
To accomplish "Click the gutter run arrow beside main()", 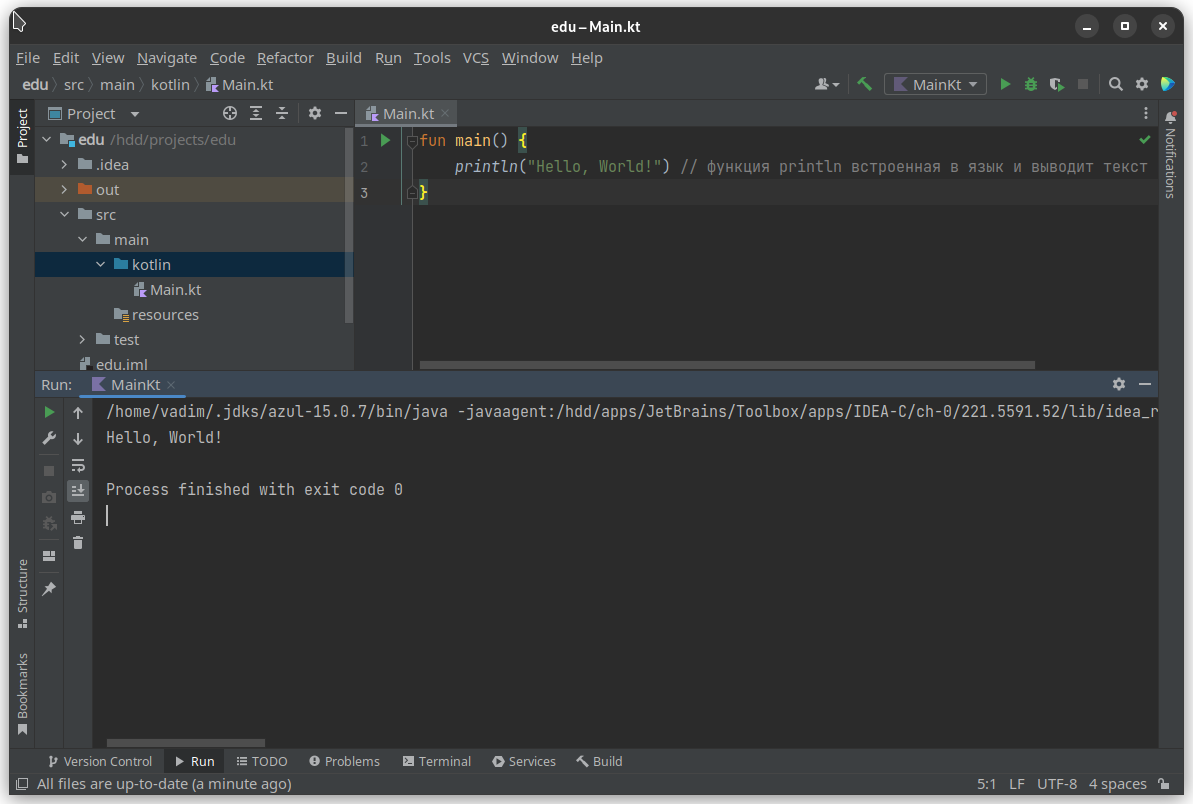I will (385, 141).
